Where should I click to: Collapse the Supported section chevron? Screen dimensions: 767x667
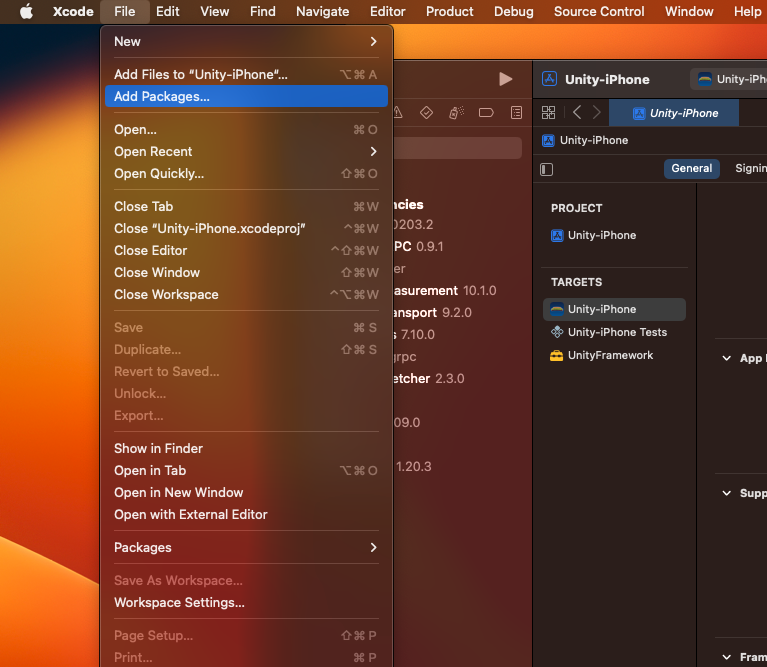pos(727,493)
